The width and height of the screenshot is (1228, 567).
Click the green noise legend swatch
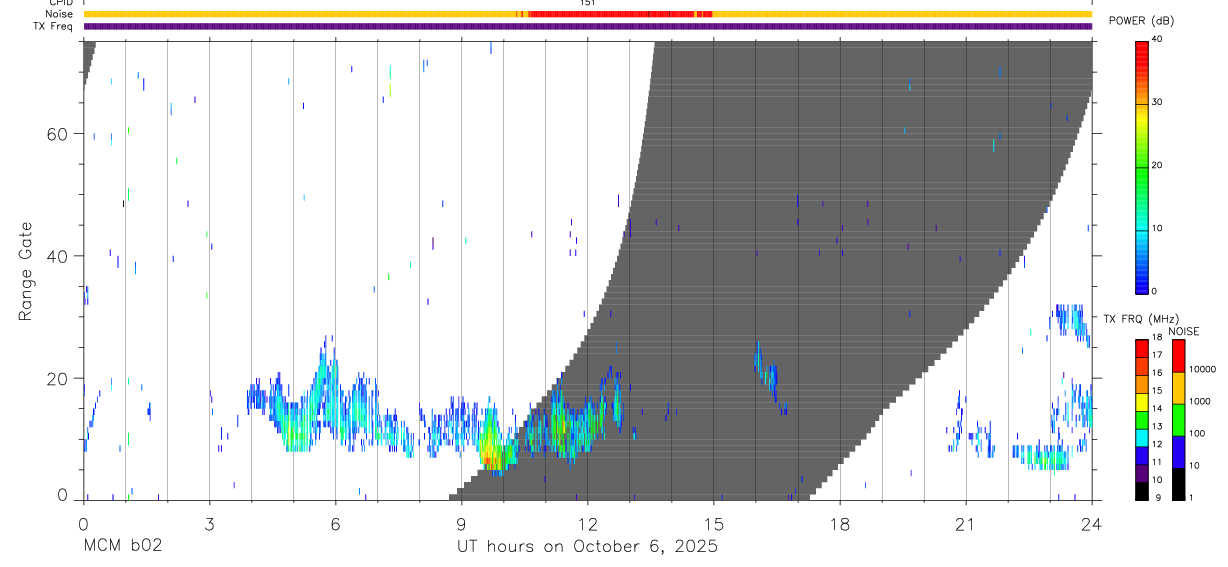click(1177, 418)
